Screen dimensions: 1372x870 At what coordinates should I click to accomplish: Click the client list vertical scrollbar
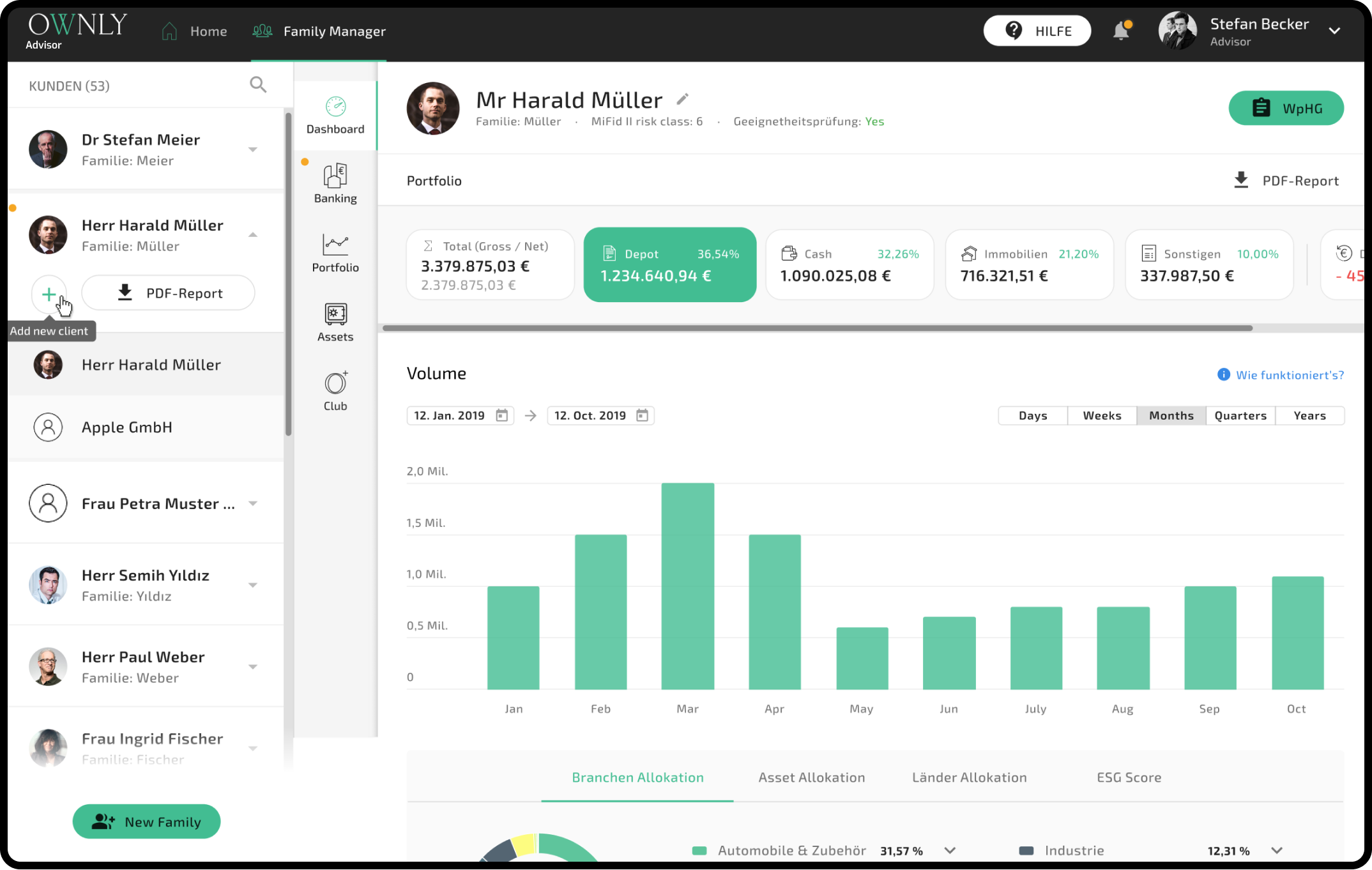click(x=288, y=275)
